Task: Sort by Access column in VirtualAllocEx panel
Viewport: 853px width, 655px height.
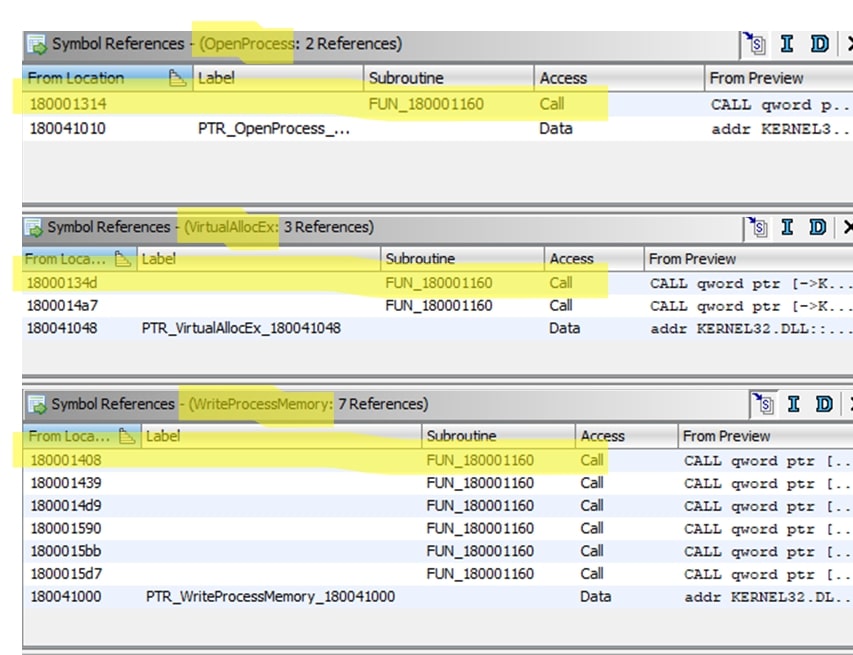Action: tap(571, 259)
